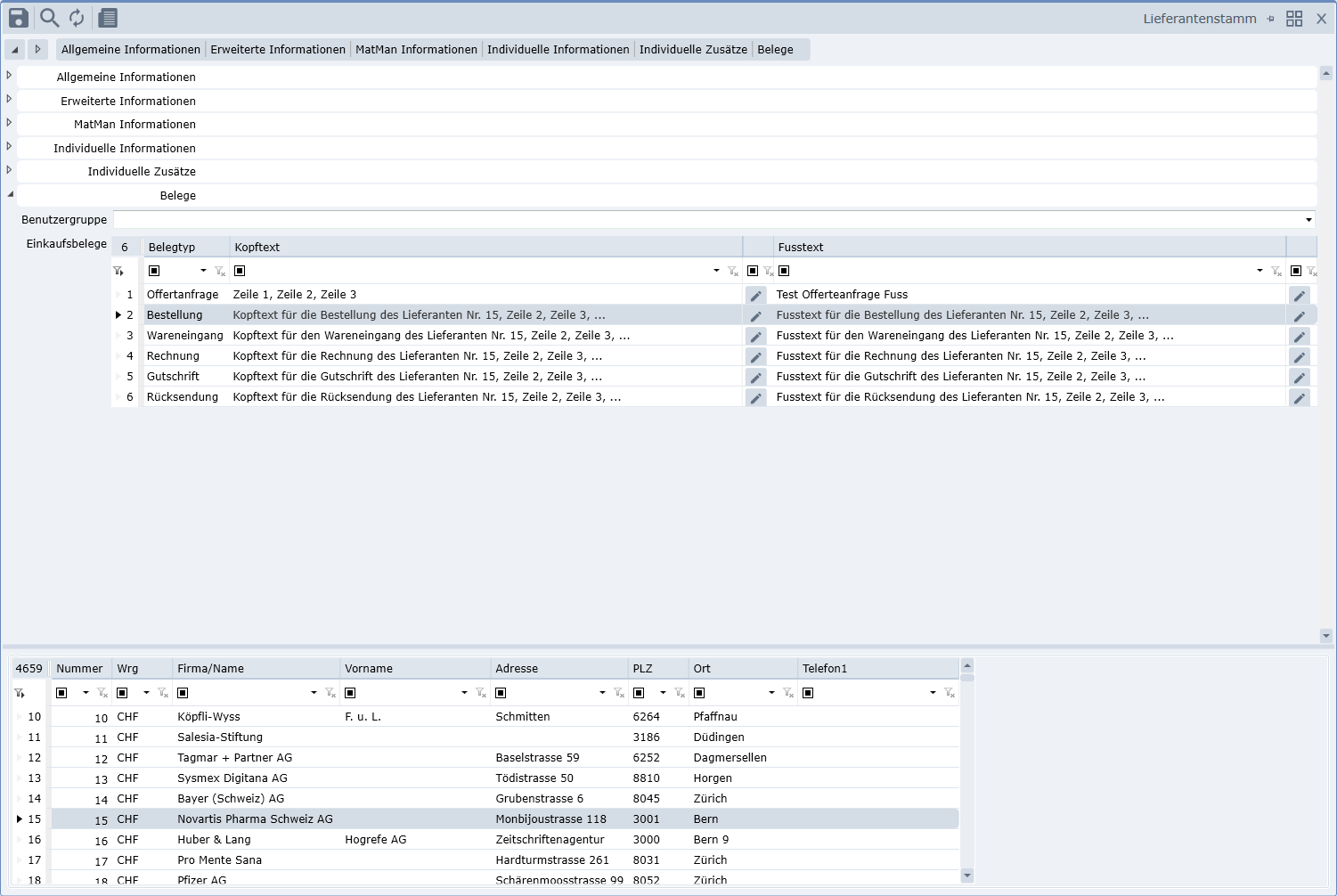Edit Kopftext of the Rücksendung row
Screen dimensions: 1337x896
[x=755, y=398]
